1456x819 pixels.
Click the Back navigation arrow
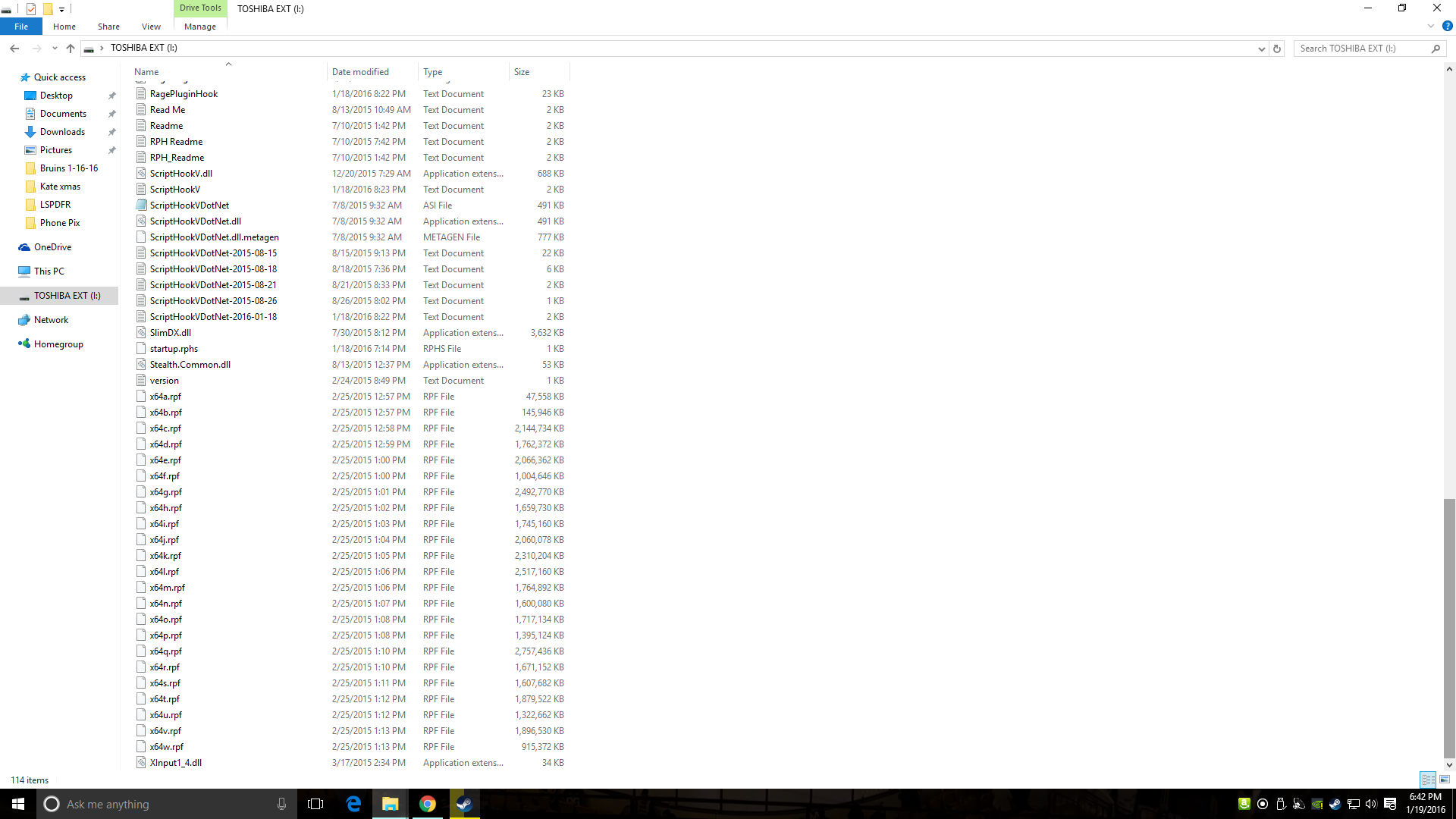click(14, 48)
